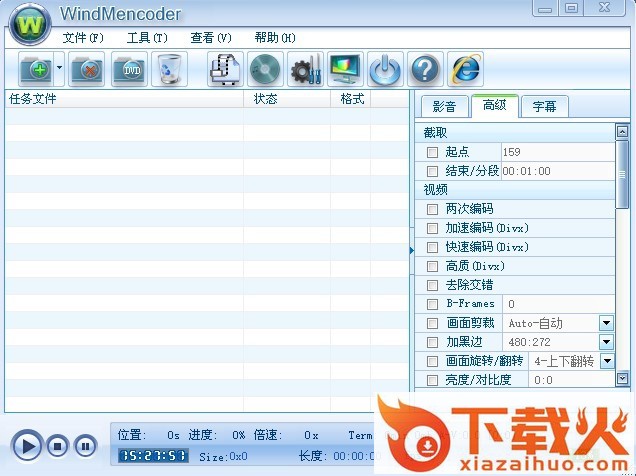636x476 pixels.
Task: Click the 任务文件 column header
Action: (x=124, y=99)
